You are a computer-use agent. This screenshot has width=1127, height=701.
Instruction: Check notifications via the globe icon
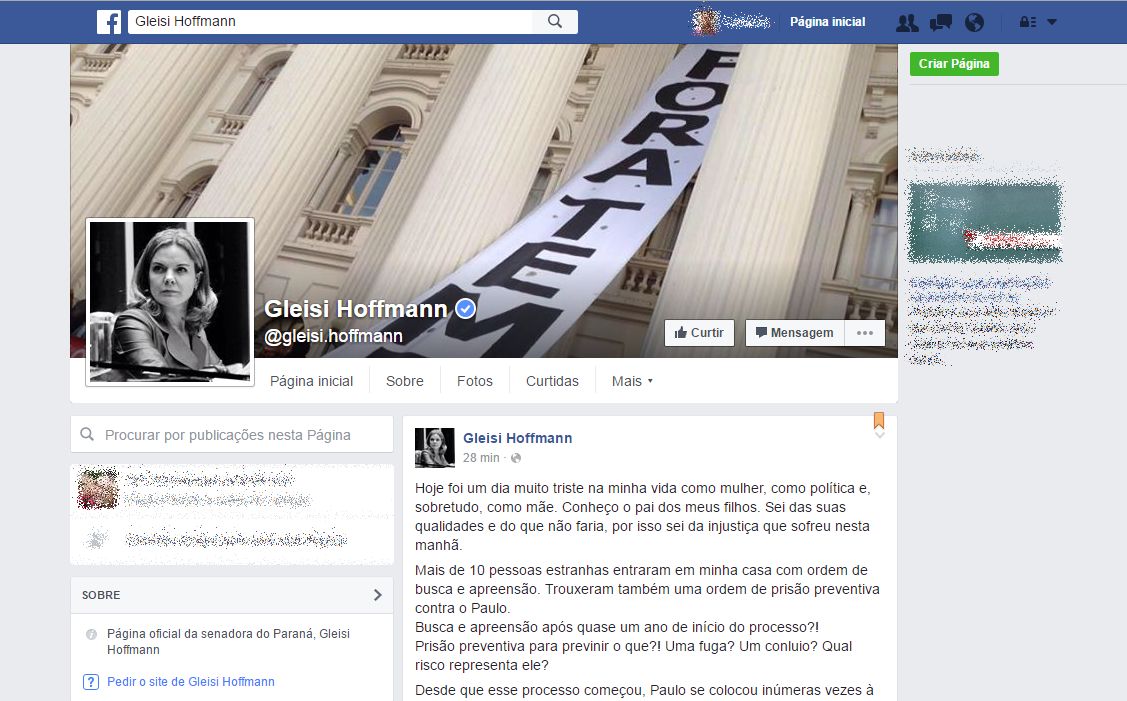point(974,21)
